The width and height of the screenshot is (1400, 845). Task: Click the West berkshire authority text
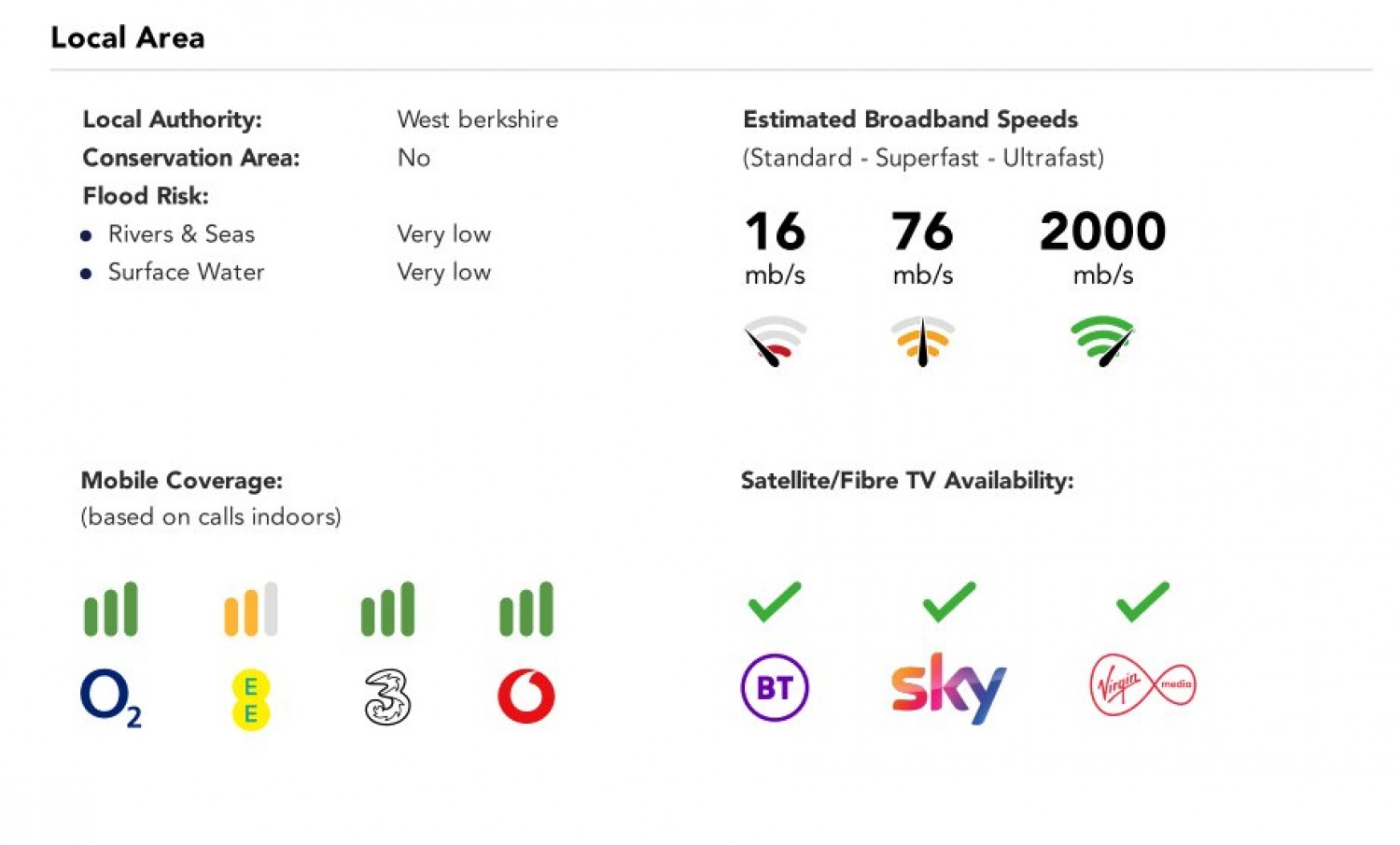point(477,120)
